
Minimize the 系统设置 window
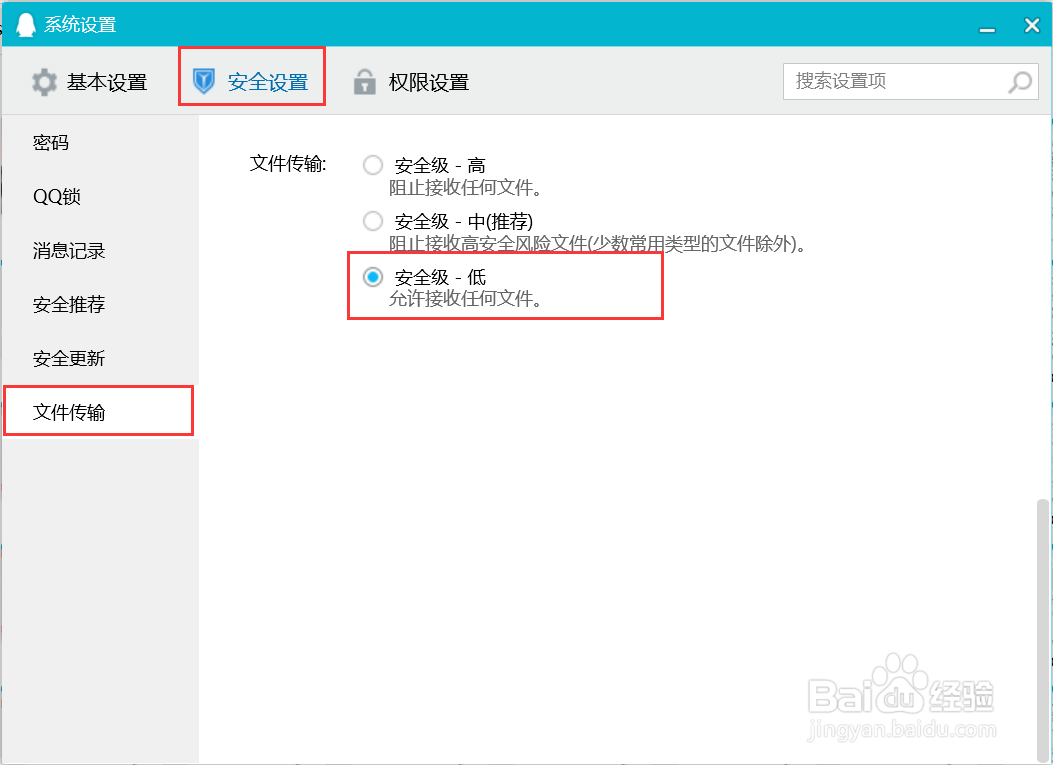(x=987, y=28)
